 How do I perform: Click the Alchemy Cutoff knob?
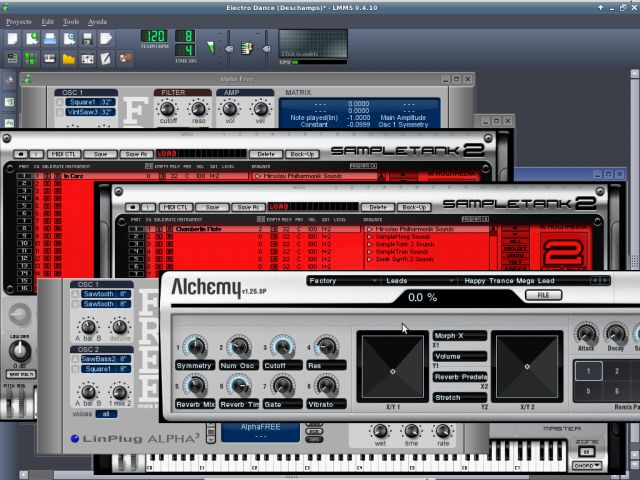point(282,347)
